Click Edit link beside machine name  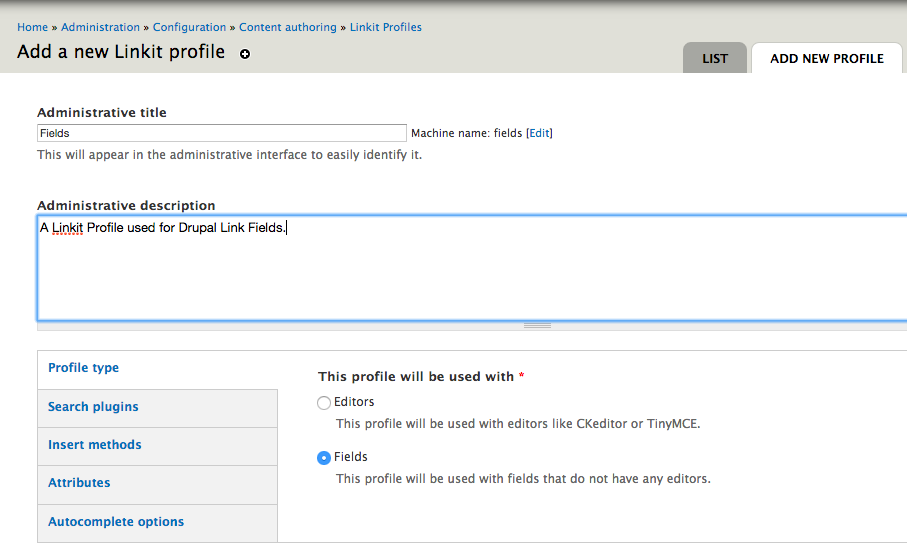click(x=539, y=133)
